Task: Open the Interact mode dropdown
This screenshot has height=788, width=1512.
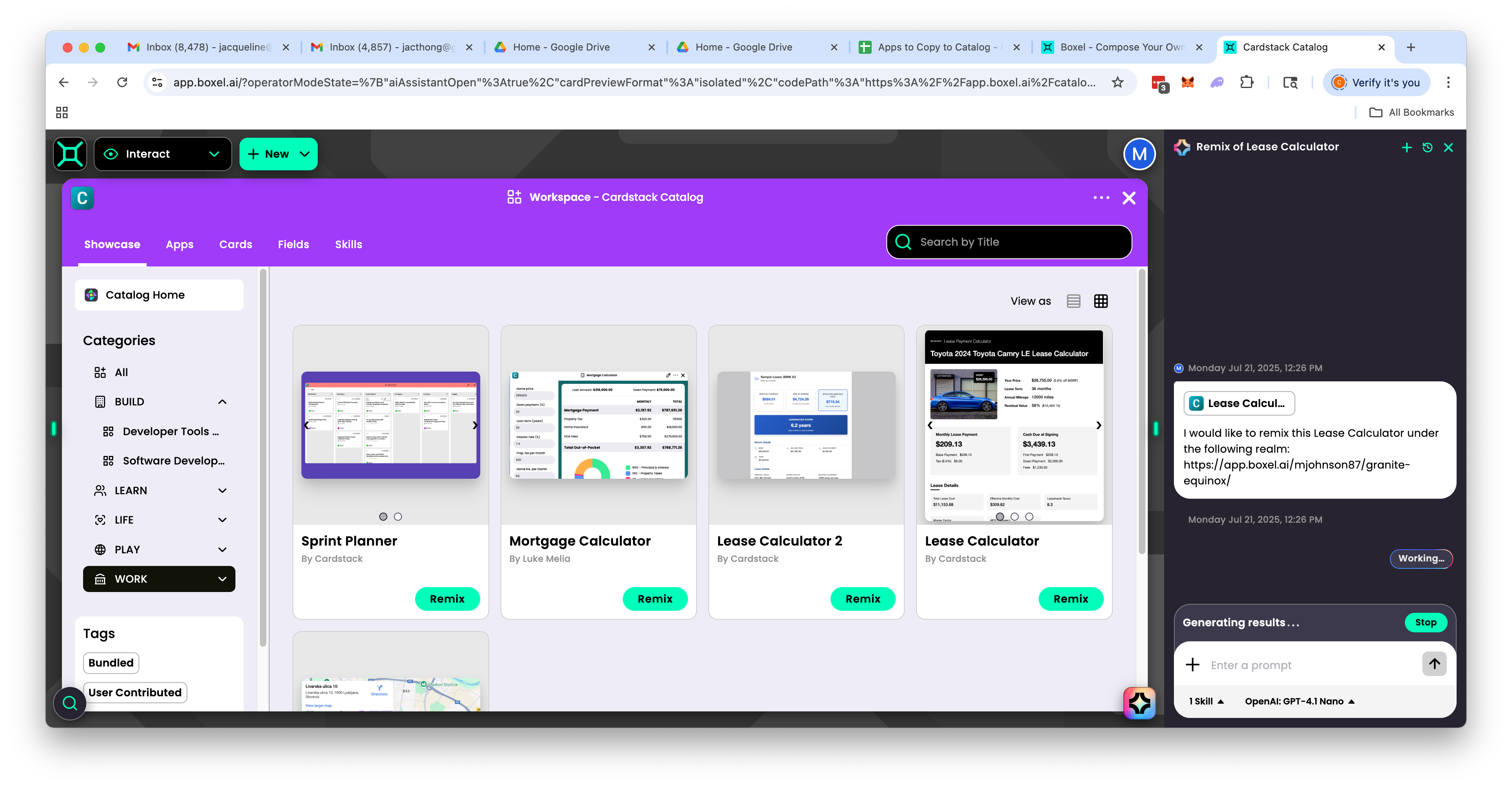Action: [163, 154]
